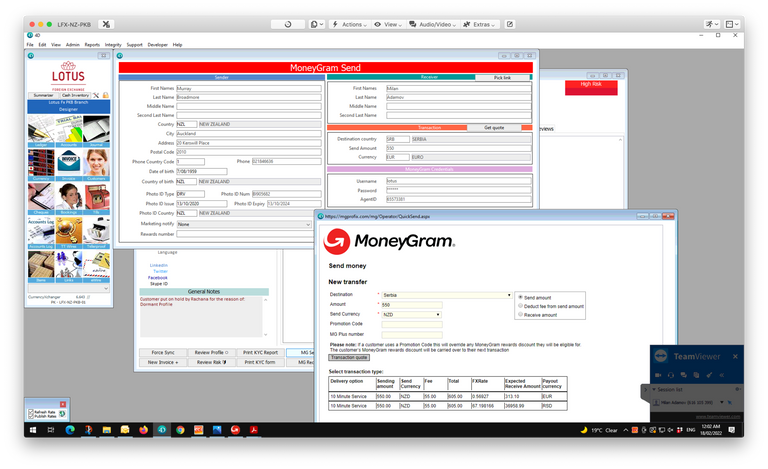Open dropdown below module tiles in Lotus panel
Viewport: 768px width, 469px height.
pos(68,288)
